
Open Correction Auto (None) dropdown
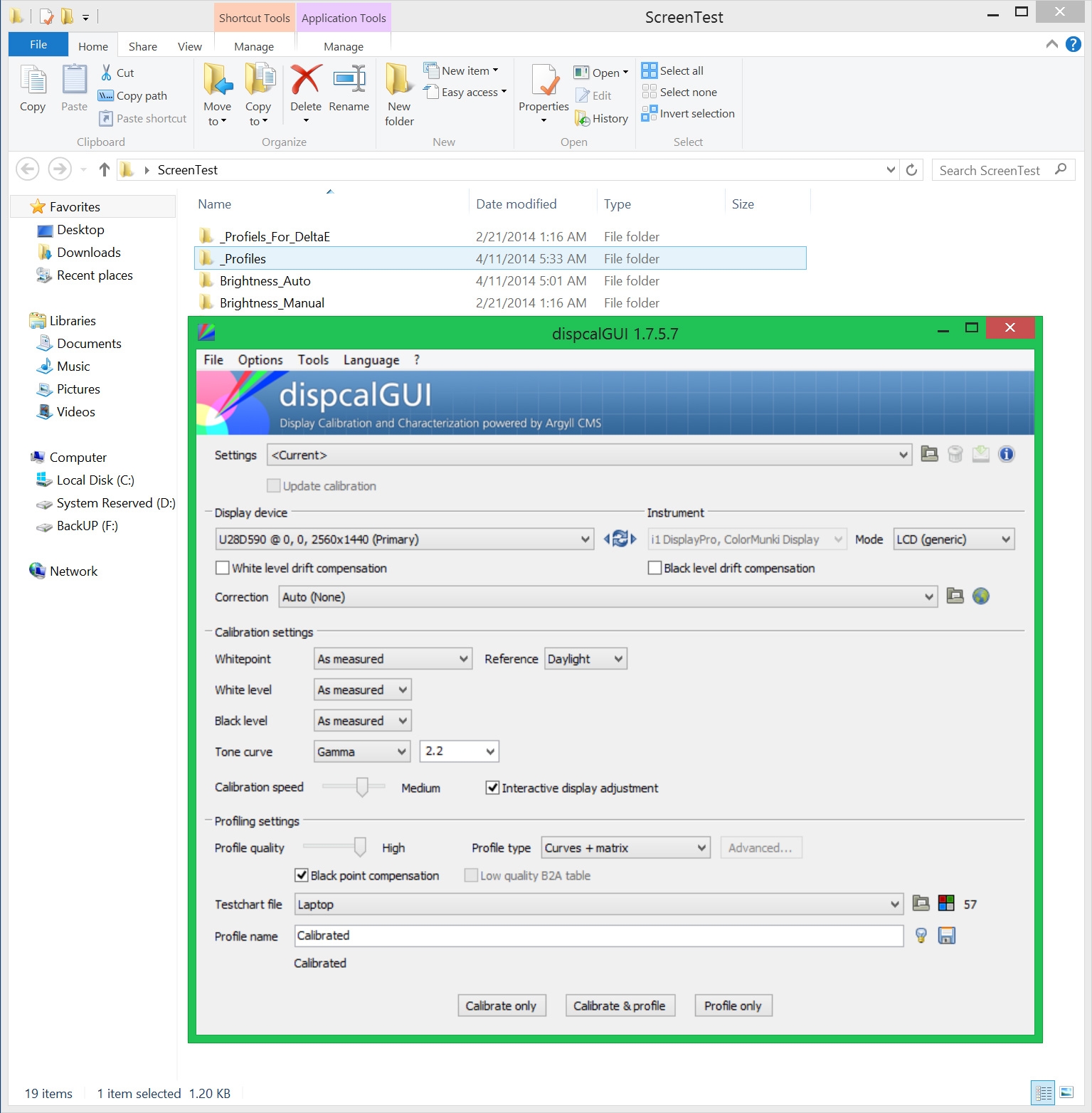point(608,596)
